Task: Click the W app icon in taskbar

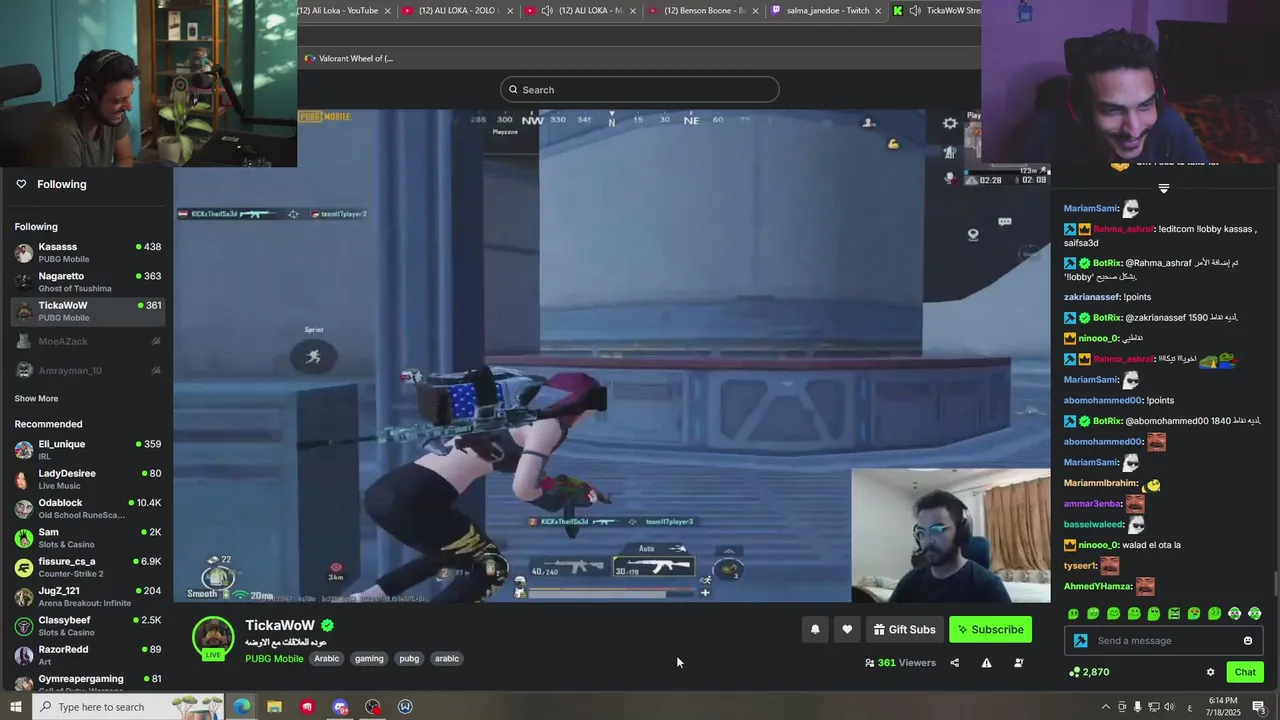Action: (405, 707)
